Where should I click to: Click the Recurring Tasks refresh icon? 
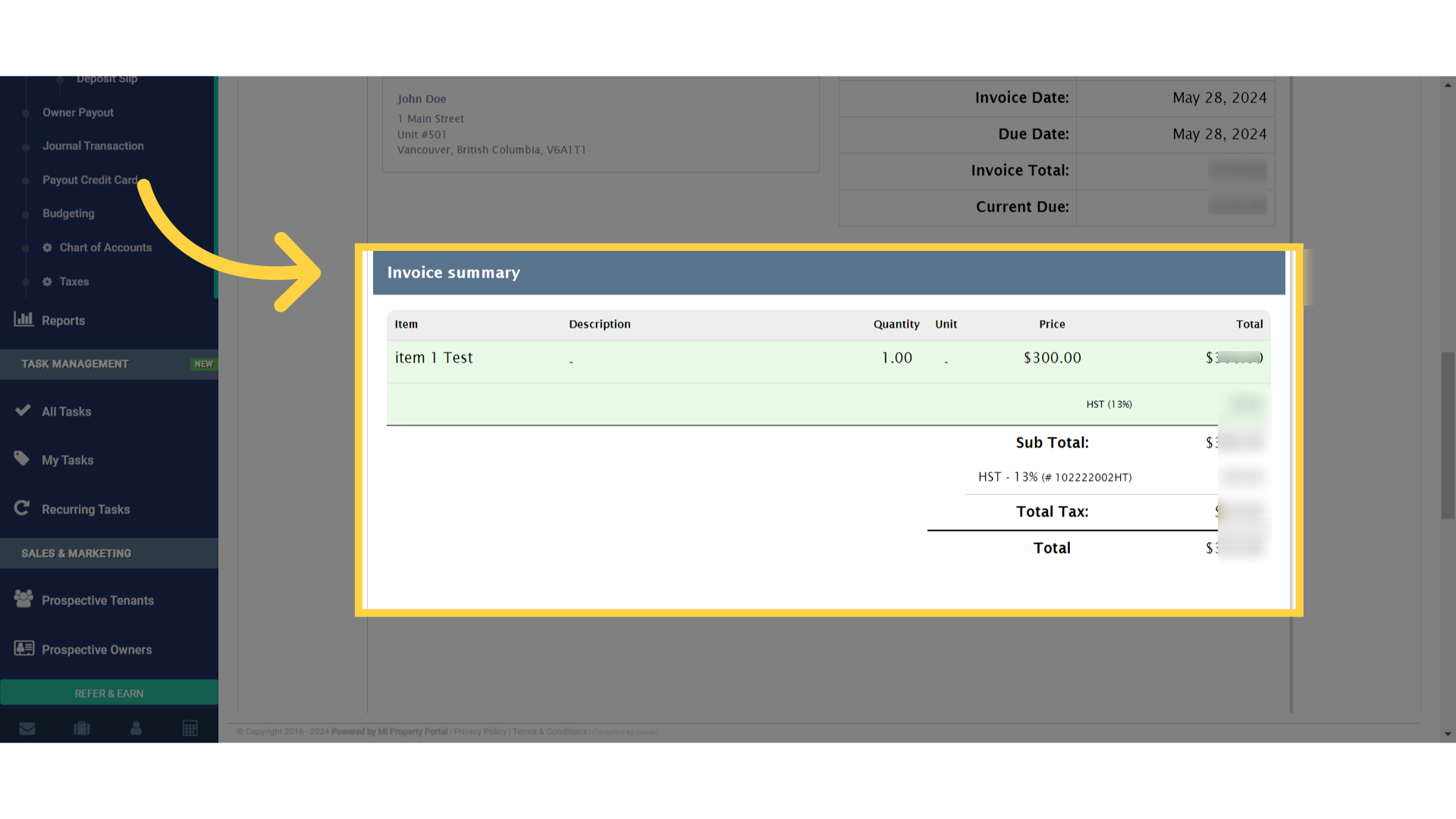click(x=22, y=508)
